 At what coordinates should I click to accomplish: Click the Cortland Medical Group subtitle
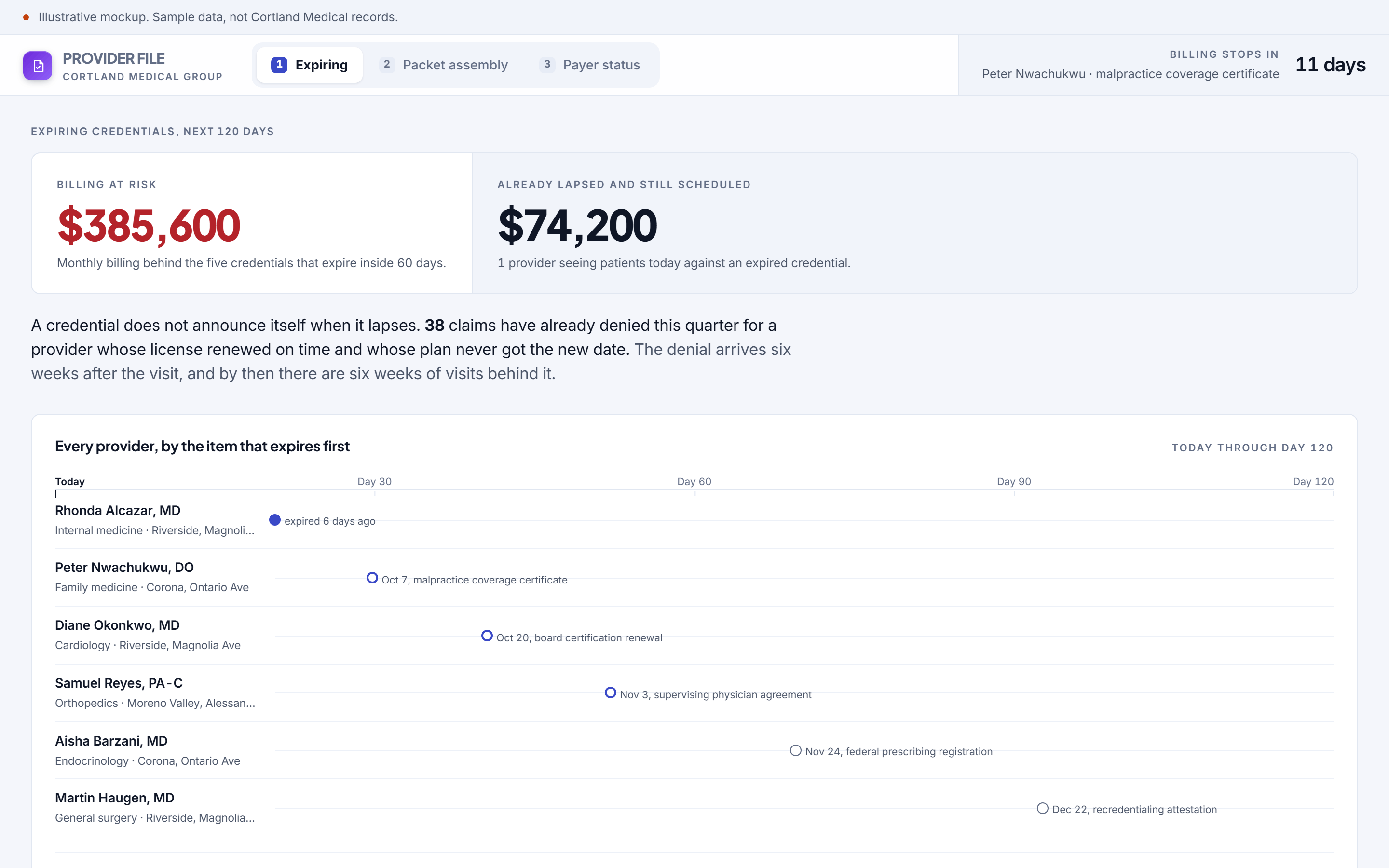pyautogui.click(x=142, y=76)
